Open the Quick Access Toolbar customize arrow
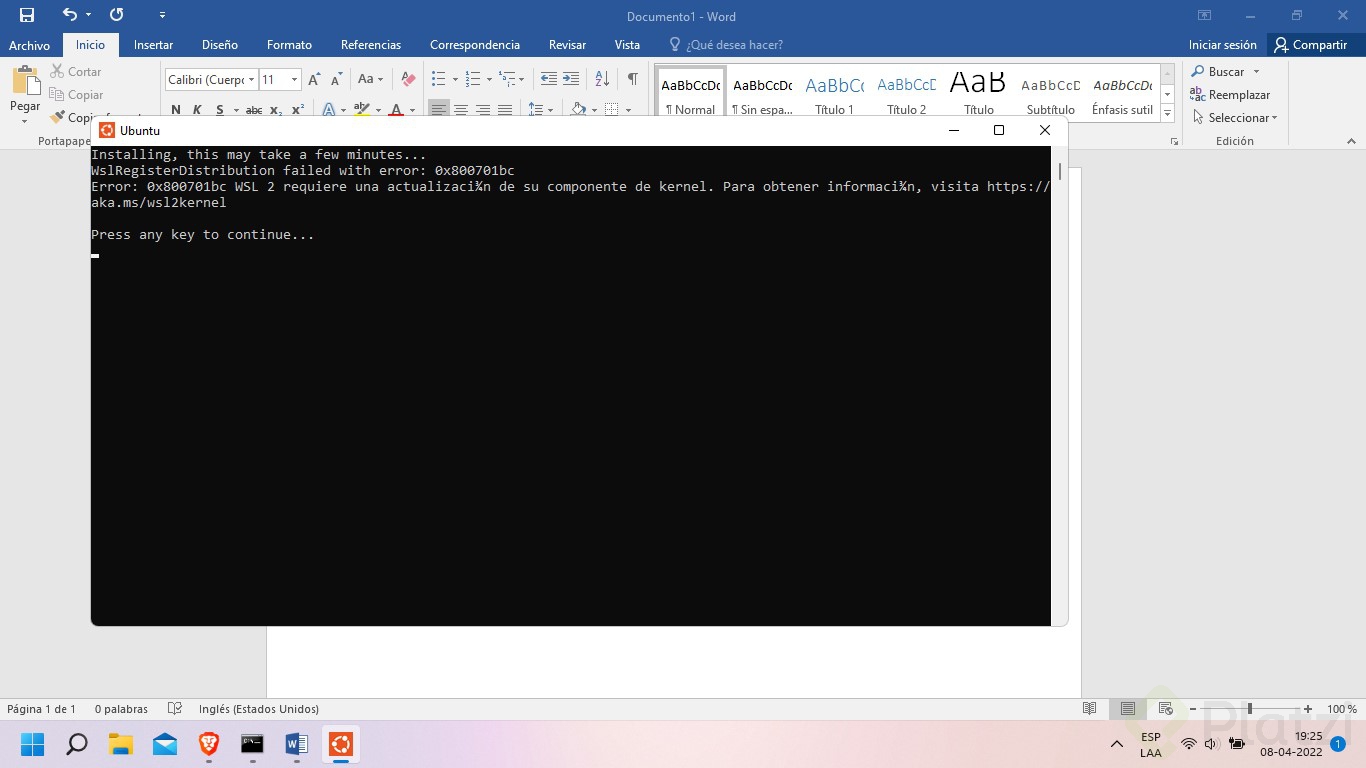Viewport: 1366px width, 768px height. [x=163, y=15]
